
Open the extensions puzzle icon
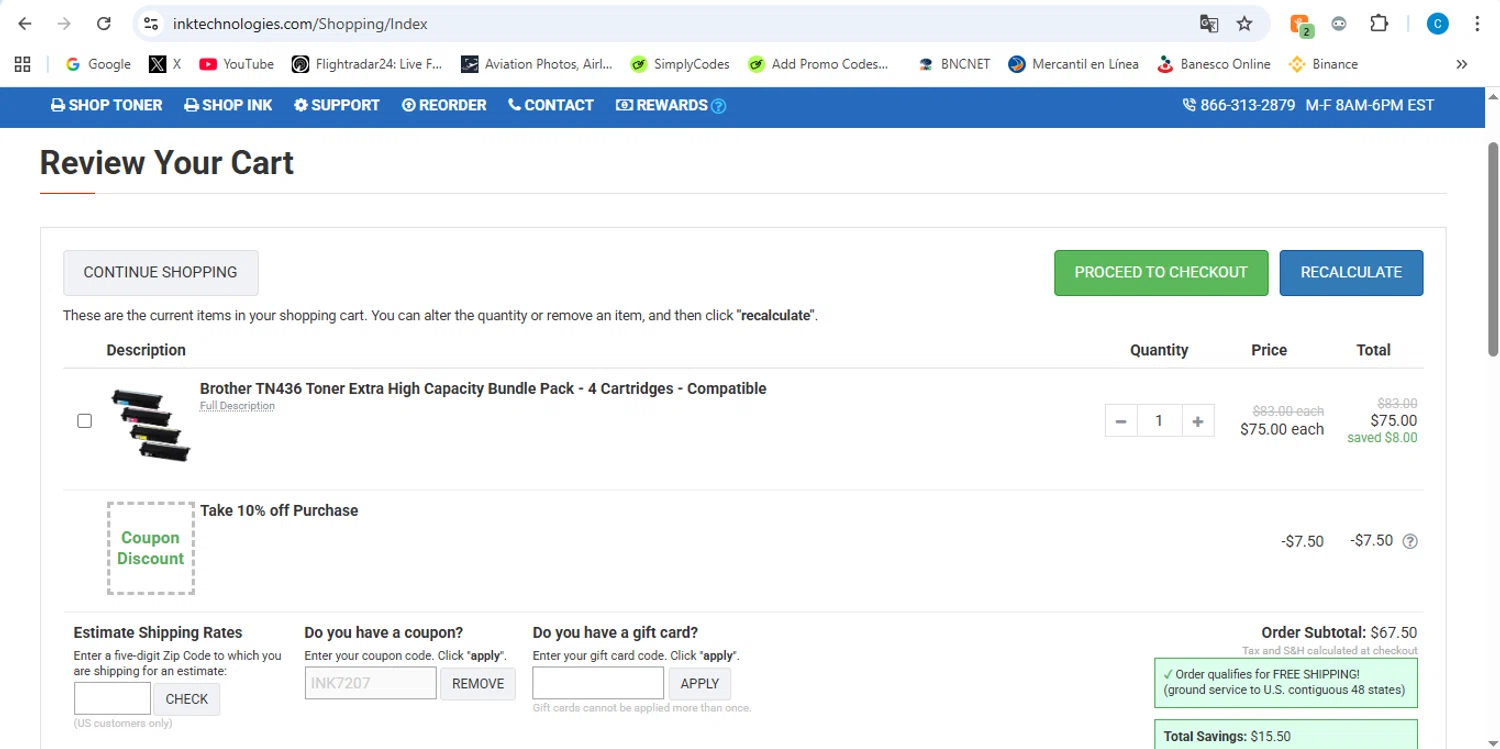tap(1379, 23)
